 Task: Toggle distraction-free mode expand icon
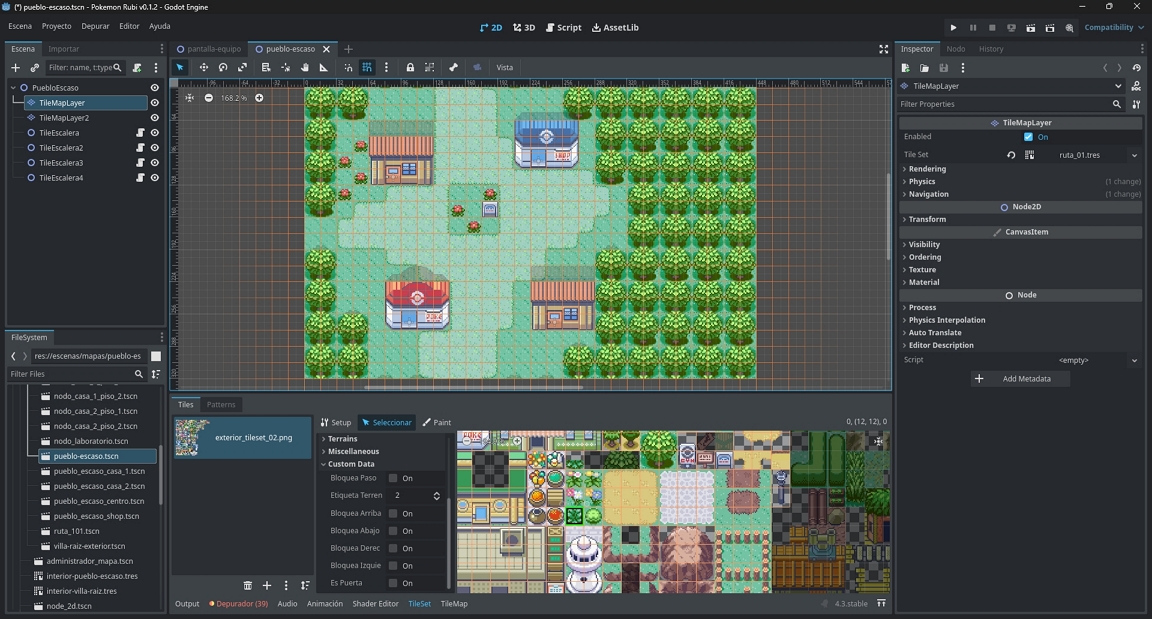click(x=883, y=49)
